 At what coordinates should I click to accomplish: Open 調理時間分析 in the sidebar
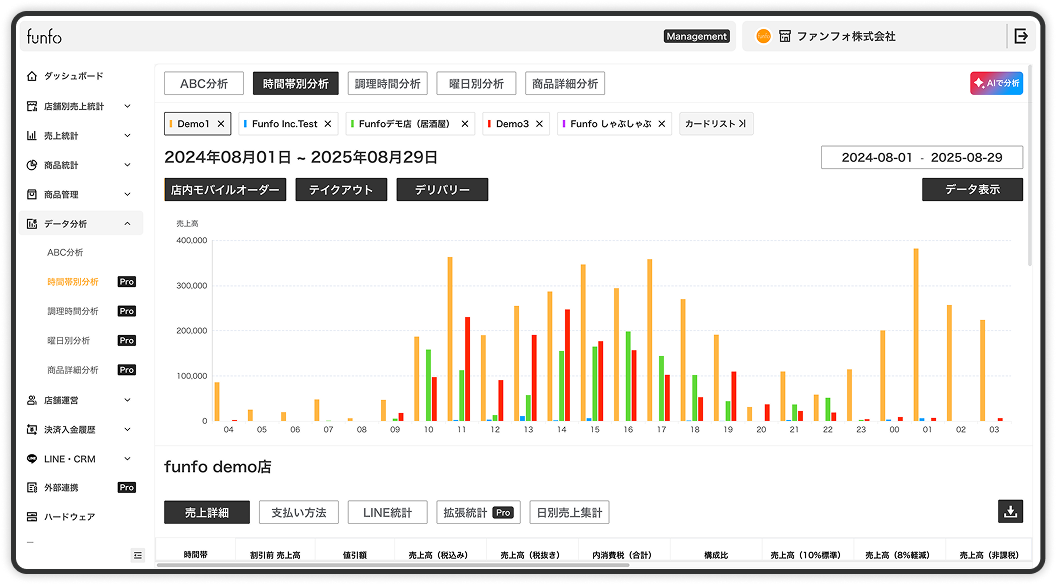point(73,311)
